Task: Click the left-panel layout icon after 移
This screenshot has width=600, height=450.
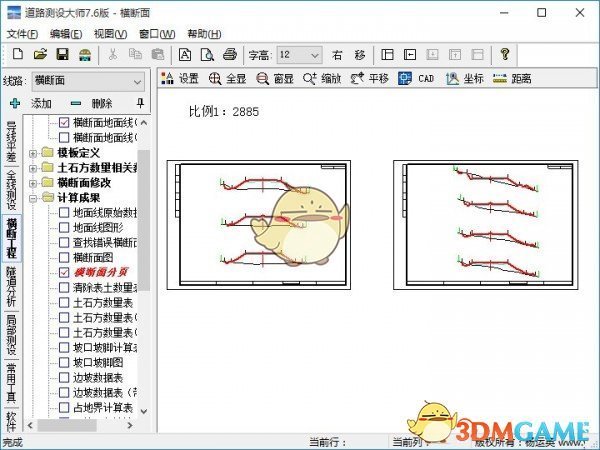Action: point(387,55)
